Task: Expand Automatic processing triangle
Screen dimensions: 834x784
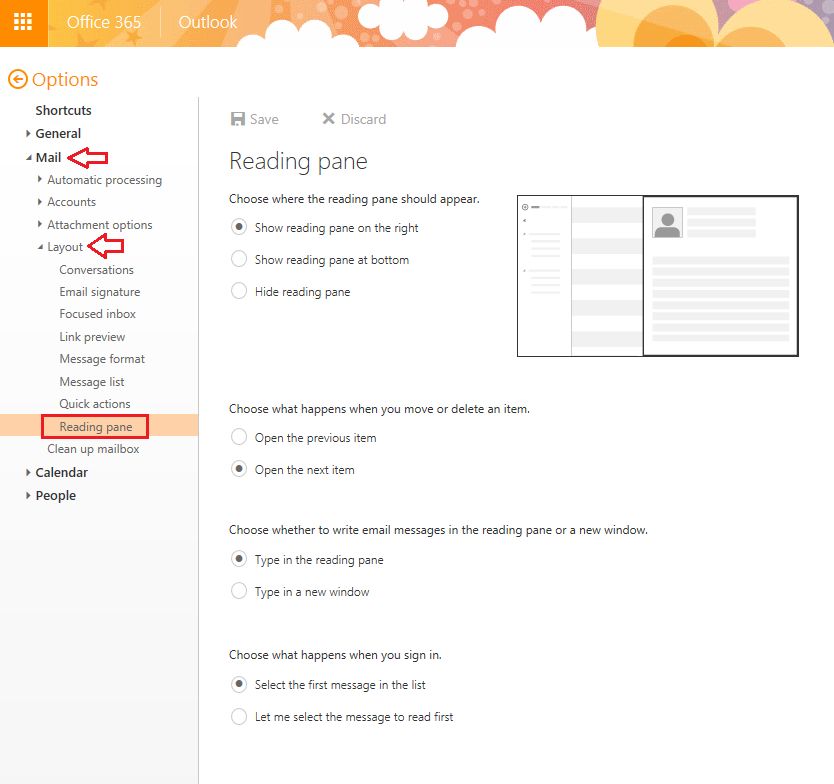Action: 40,179
